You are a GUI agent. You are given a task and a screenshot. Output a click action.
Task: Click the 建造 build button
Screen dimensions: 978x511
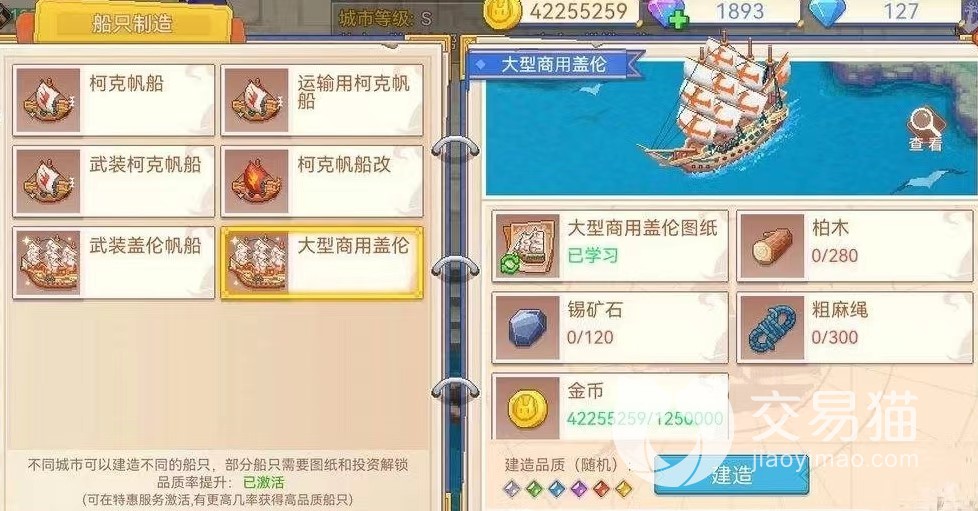(x=732, y=475)
